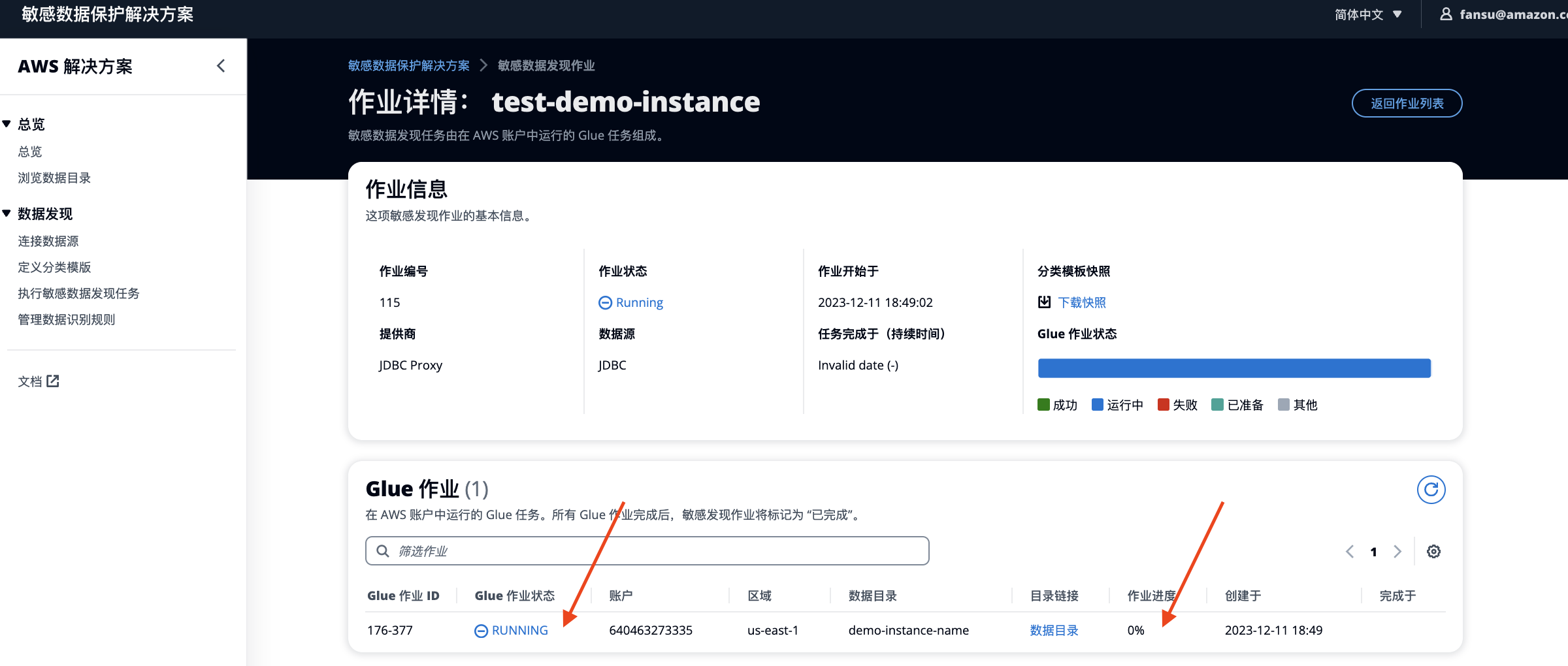The image size is (1568, 666).
Task: Open 总览 page in sidebar
Action: 30,151
